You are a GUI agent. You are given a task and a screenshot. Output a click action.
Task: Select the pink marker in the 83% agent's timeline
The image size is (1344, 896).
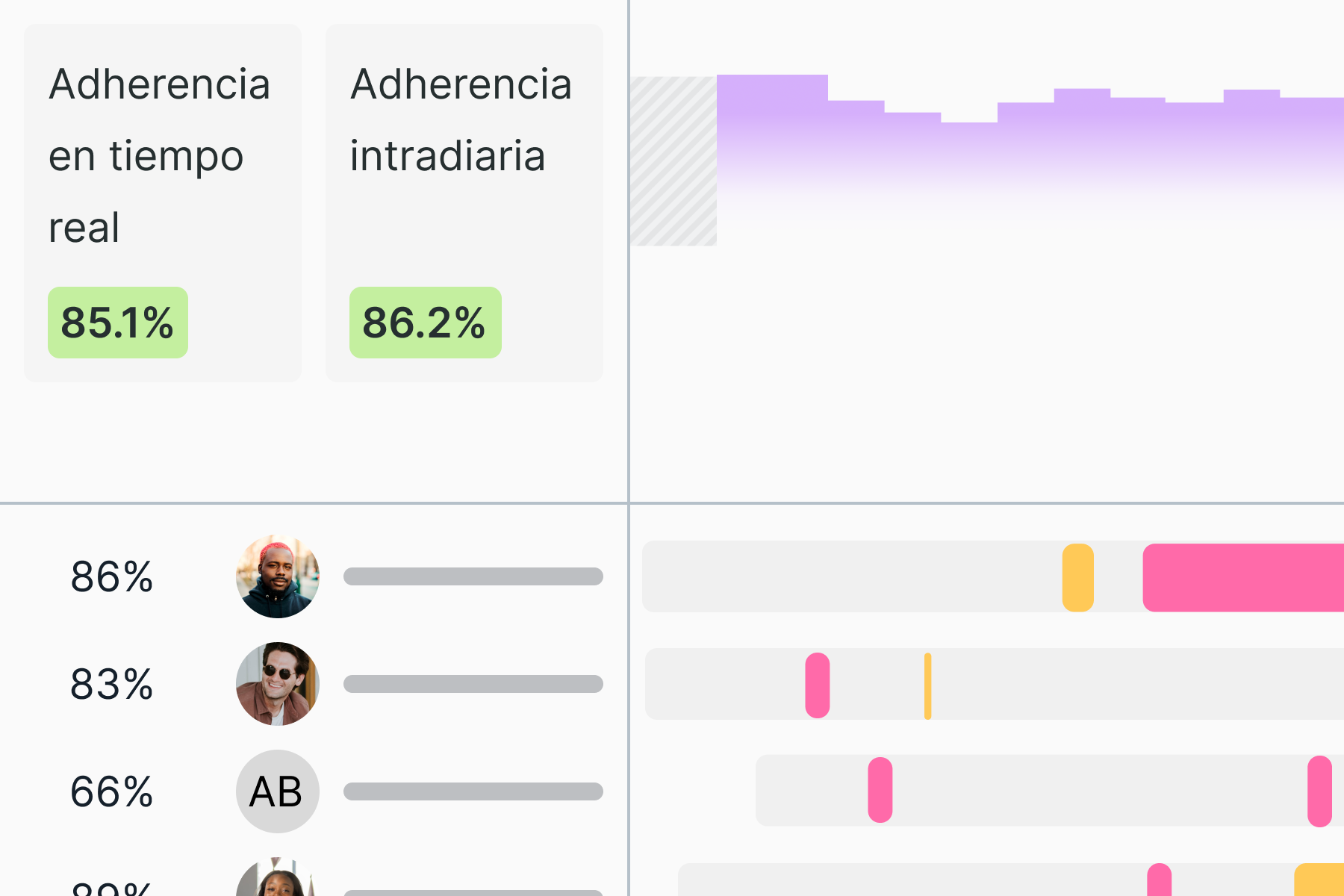pyautogui.click(x=818, y=685)
